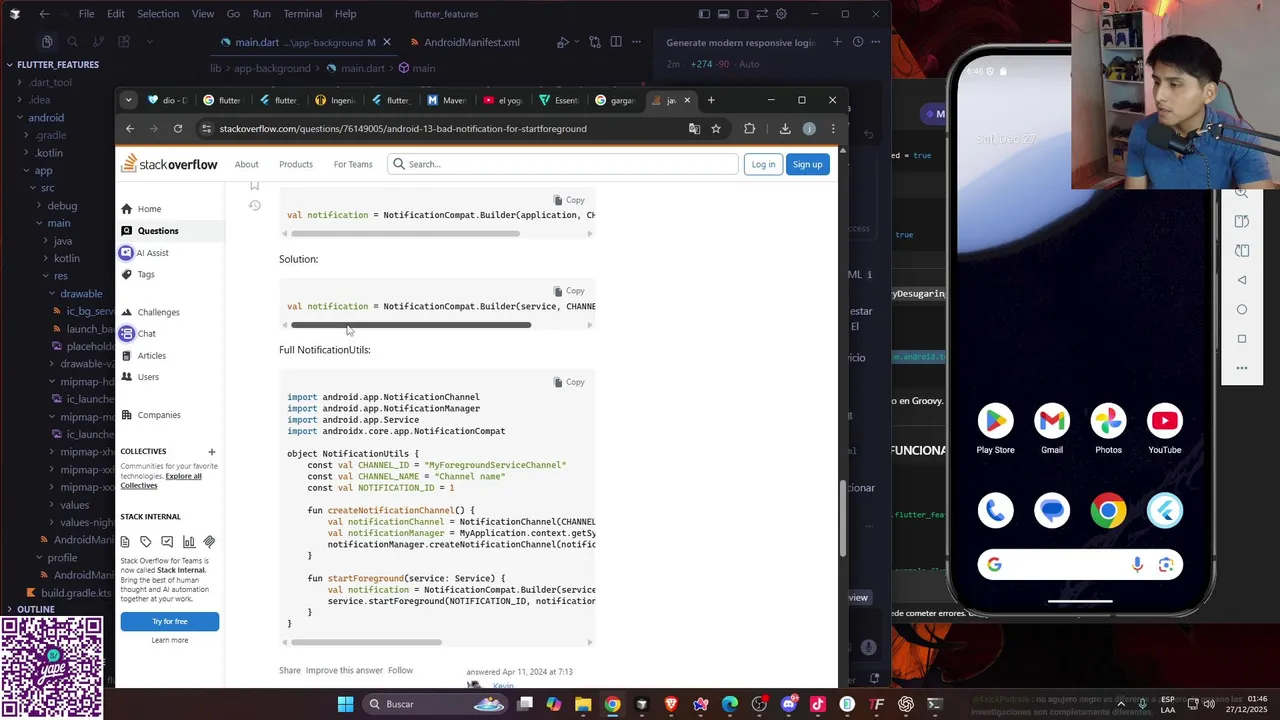The height and width of the screenshot is (720, 1280).
Task: Collapse the drawable folder in explorer
Action: pyautogui.click(x=81, y=294)
